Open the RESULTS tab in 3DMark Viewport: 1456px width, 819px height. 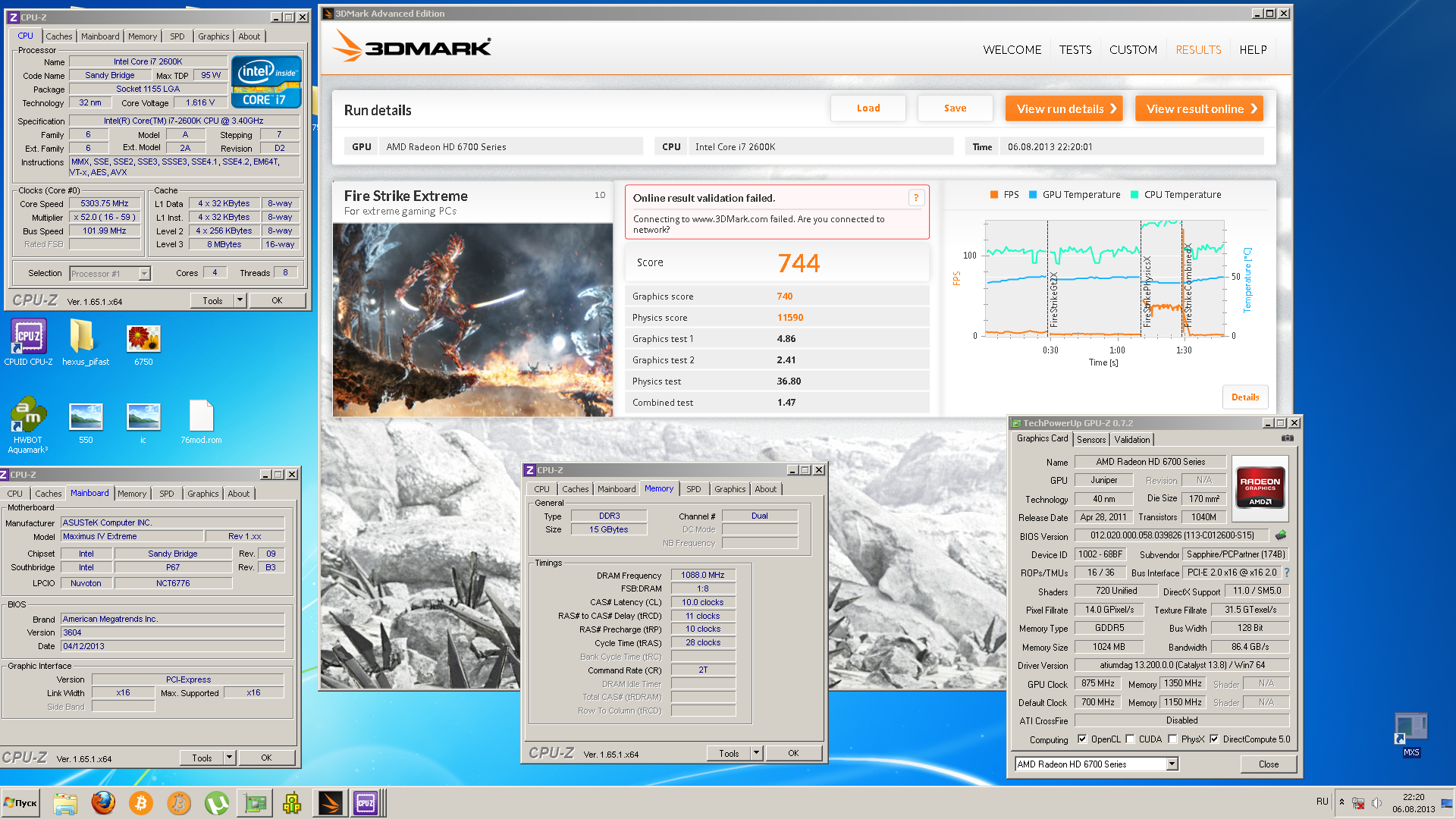point(1198,50)
